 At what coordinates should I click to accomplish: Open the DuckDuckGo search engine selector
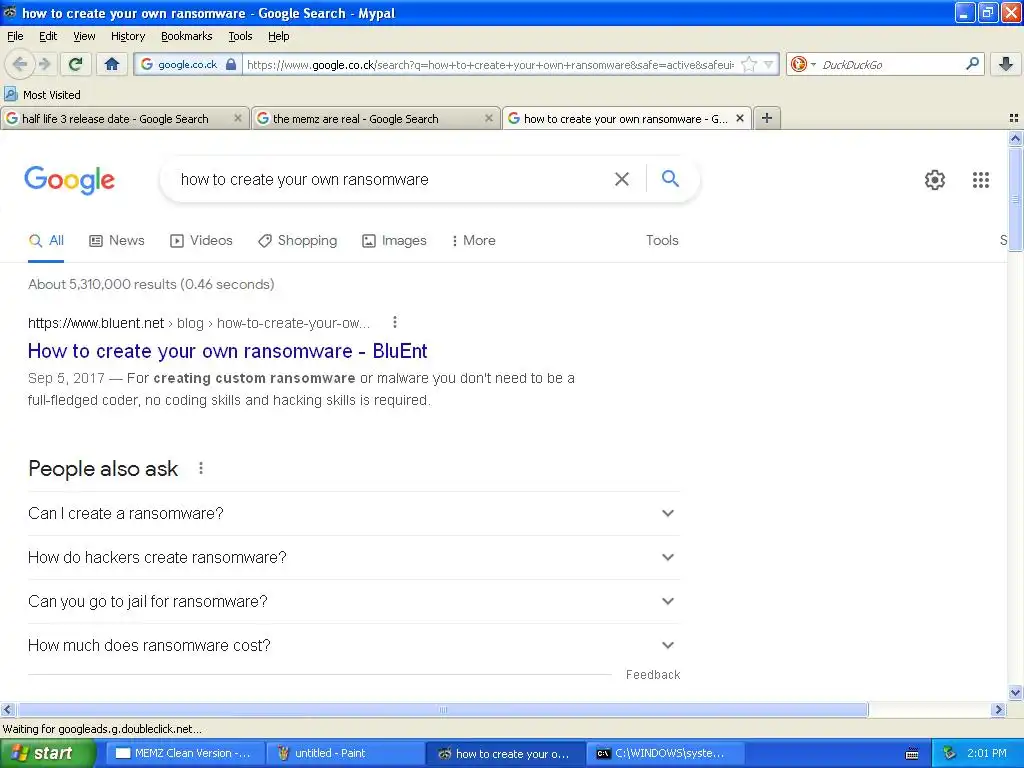click(x=803, y=64)
